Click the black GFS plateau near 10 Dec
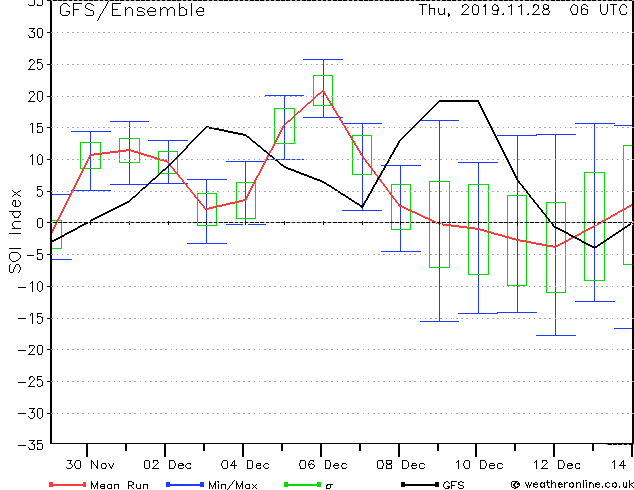 click(459, 101)
